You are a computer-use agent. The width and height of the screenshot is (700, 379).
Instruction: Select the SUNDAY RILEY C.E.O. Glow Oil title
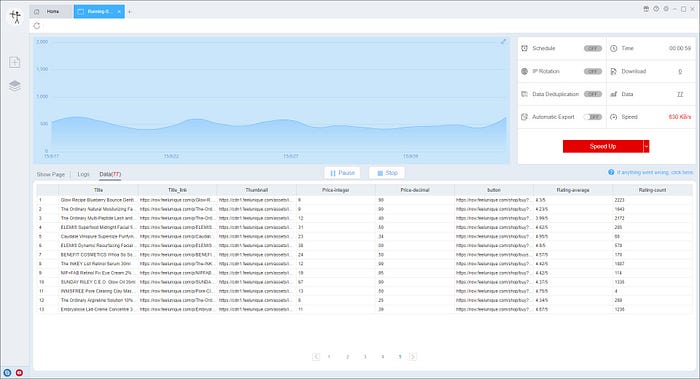[x=98, y=282]
